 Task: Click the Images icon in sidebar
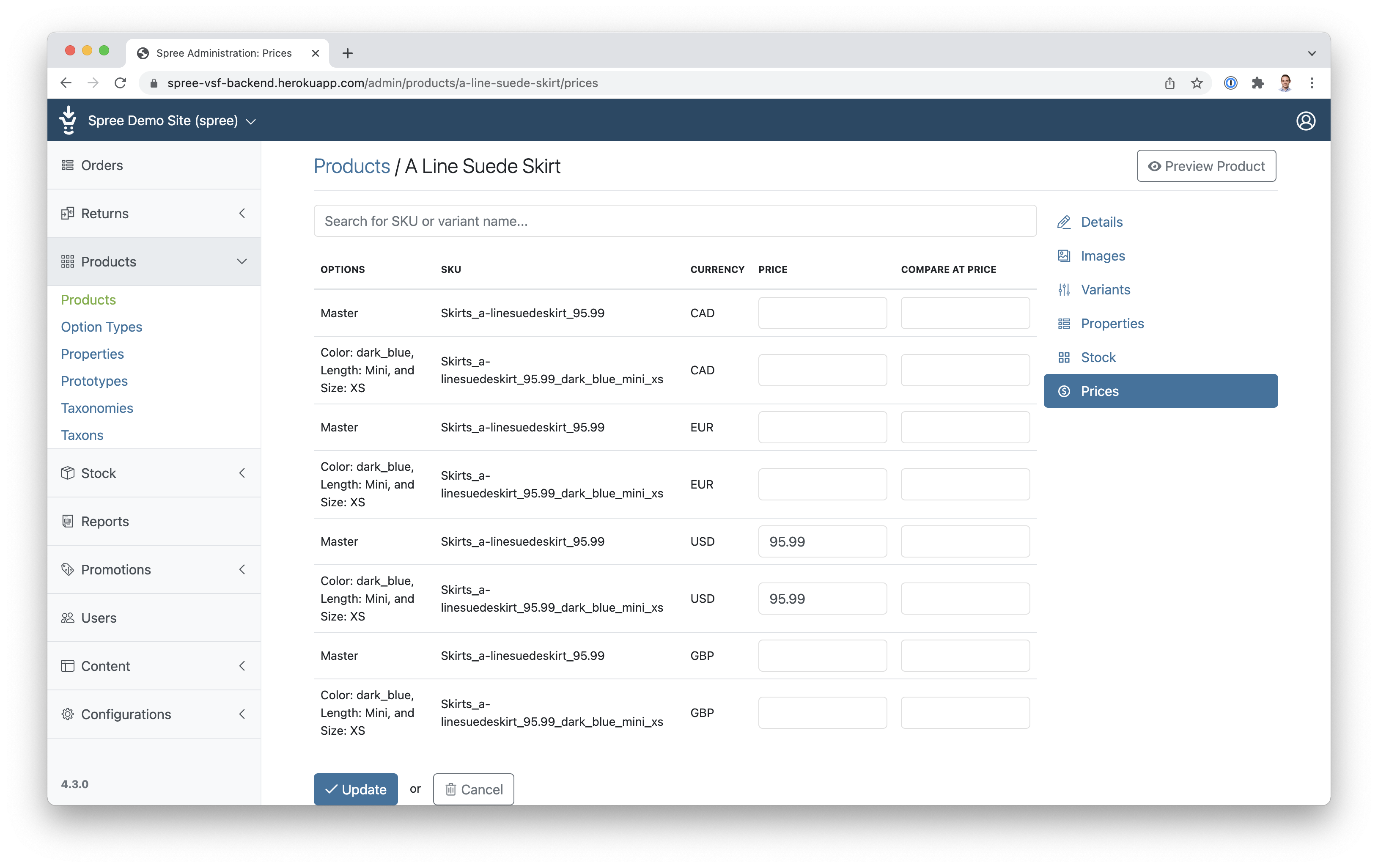pos(1064,256)
